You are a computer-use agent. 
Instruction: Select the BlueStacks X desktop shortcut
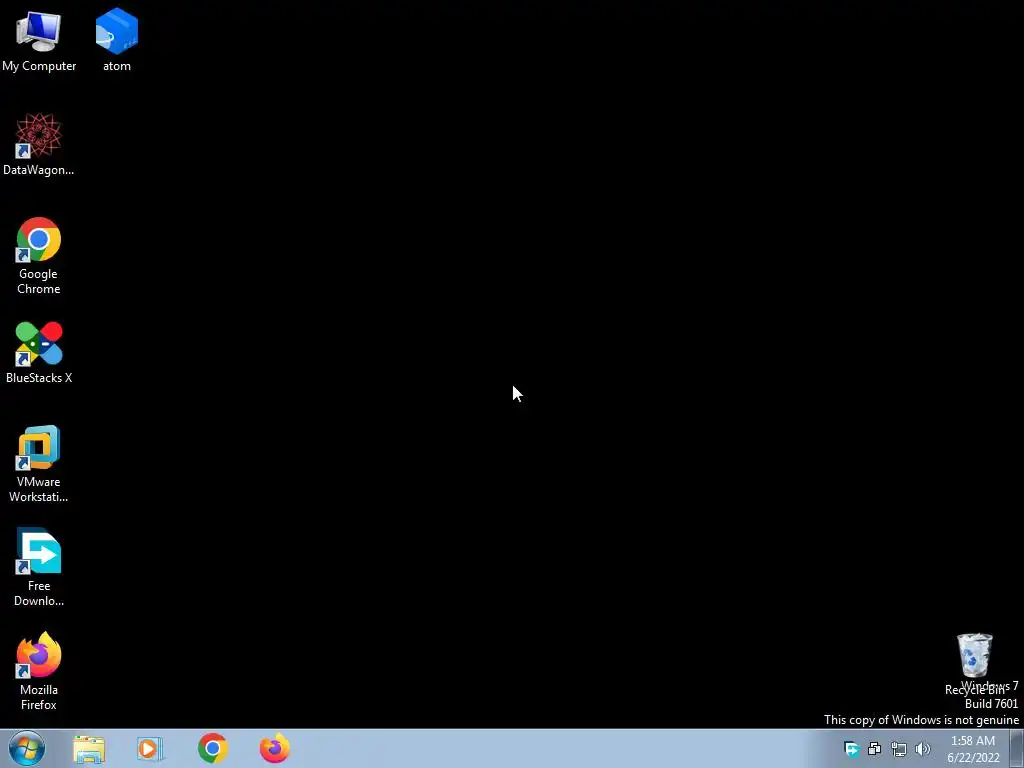coord(39,353)
